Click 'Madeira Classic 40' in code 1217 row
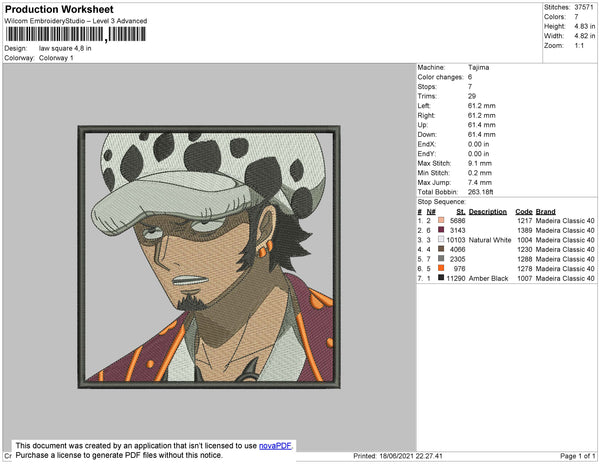The height and width of the screenshot is (464, 600). (565, 221)
